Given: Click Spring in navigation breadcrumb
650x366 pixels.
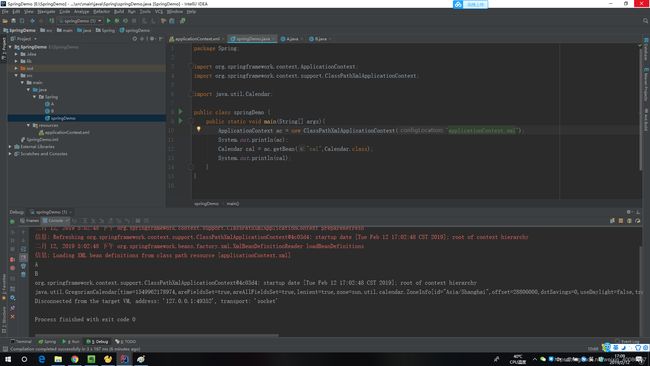Looking at the screenshot, I should coord(105,30).
